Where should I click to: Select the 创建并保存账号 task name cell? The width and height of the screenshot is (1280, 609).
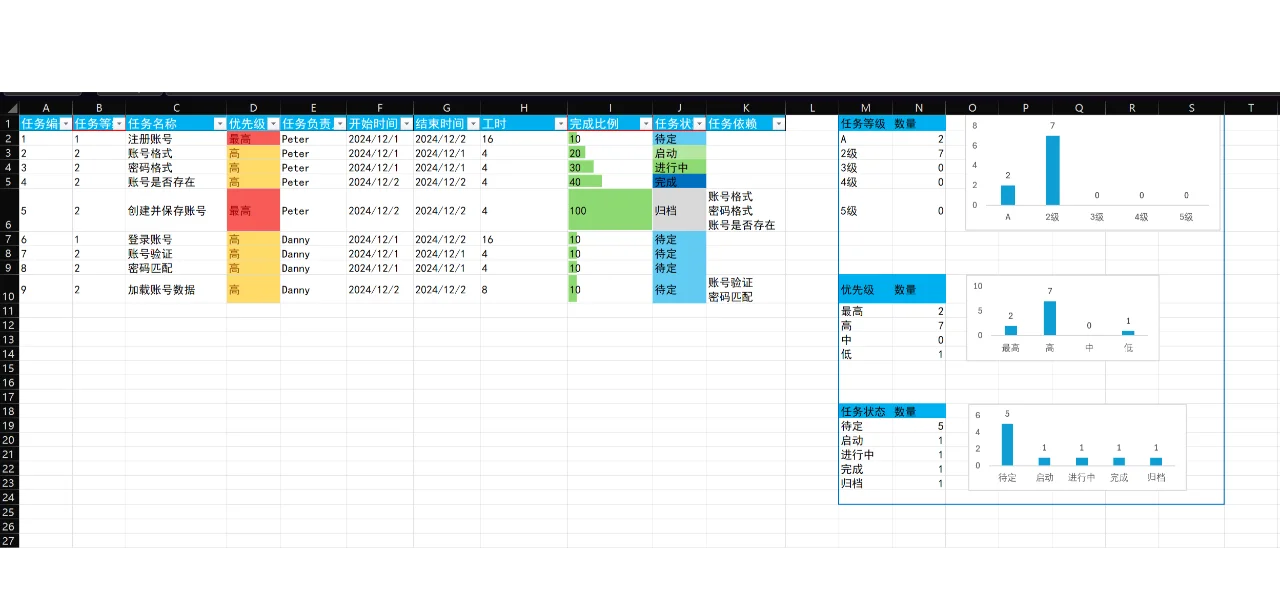pyautogui.click(x=176, y=211)
